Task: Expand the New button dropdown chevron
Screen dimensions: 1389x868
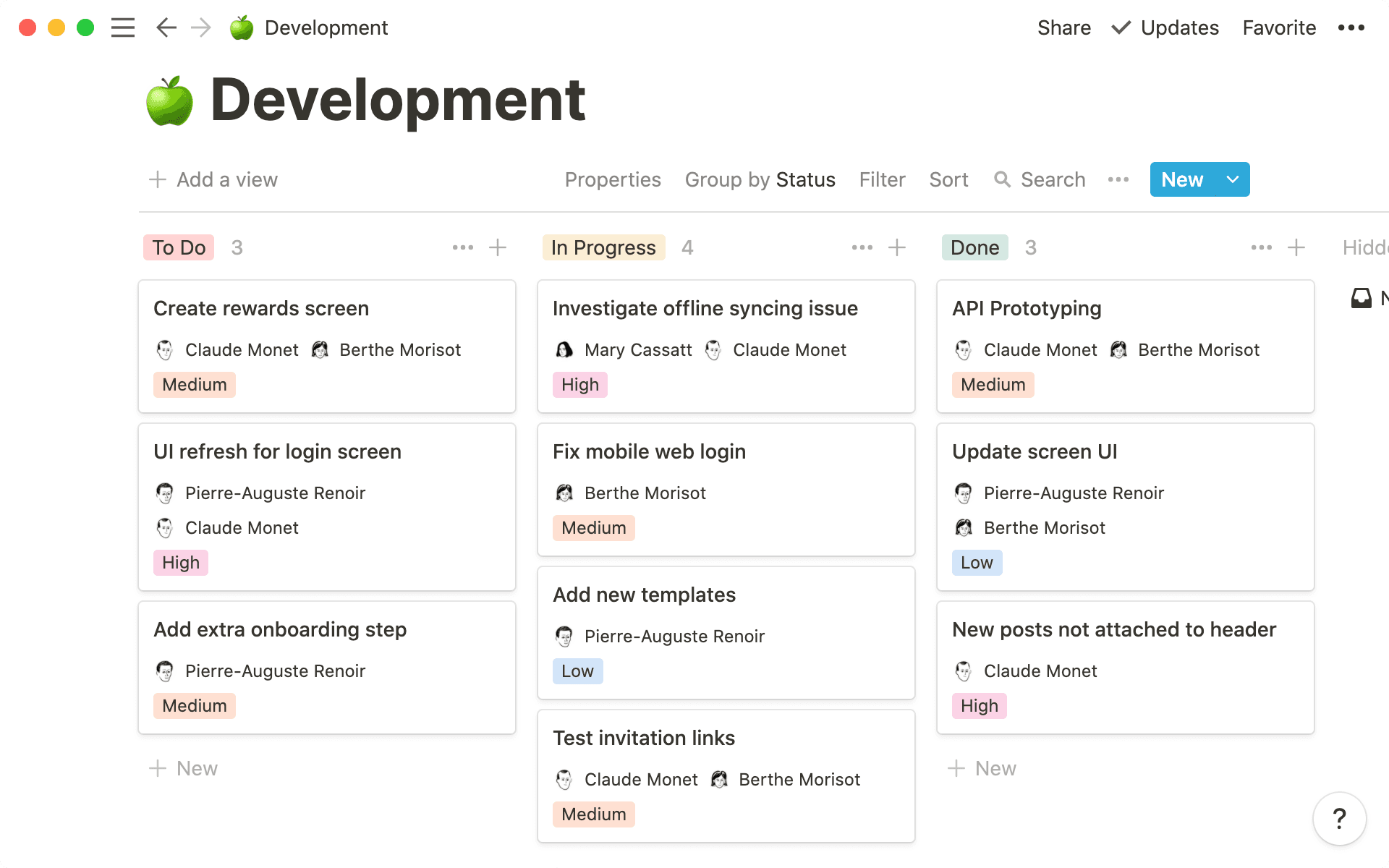Action: [x=1231, y=179]
